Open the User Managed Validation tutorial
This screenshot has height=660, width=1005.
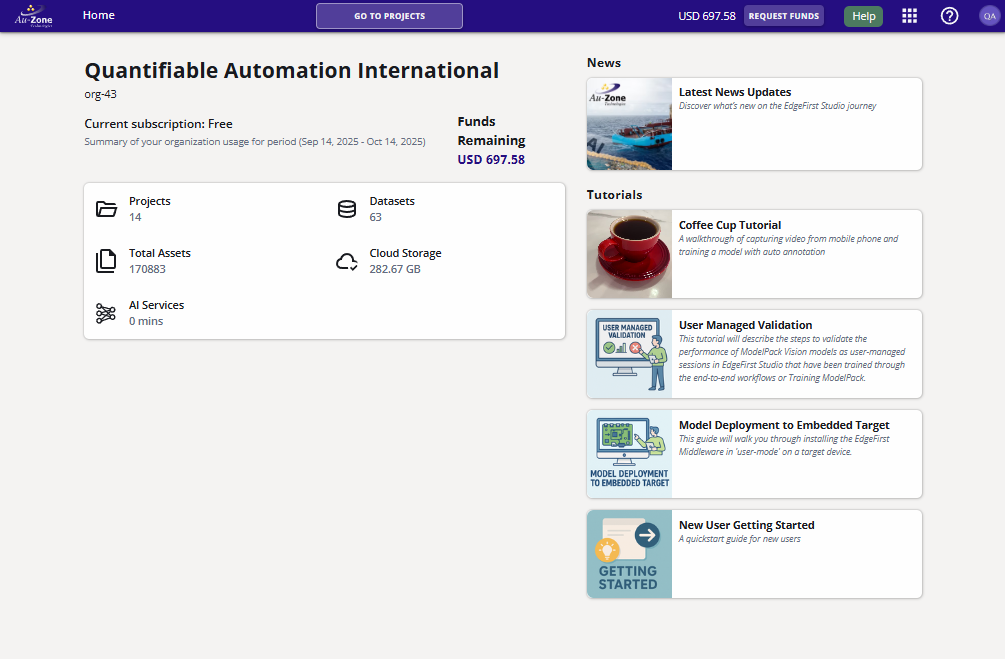click(754, 354)
